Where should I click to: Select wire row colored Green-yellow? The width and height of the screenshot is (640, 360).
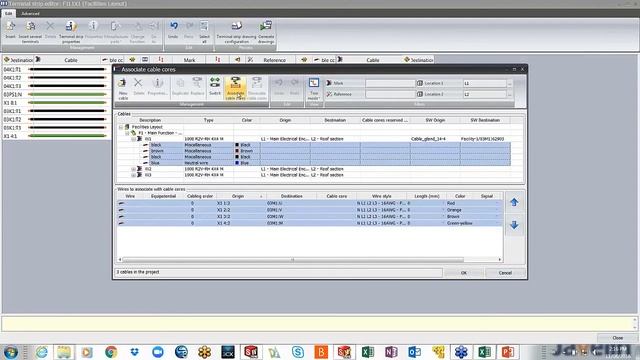(x=309, y=223)
